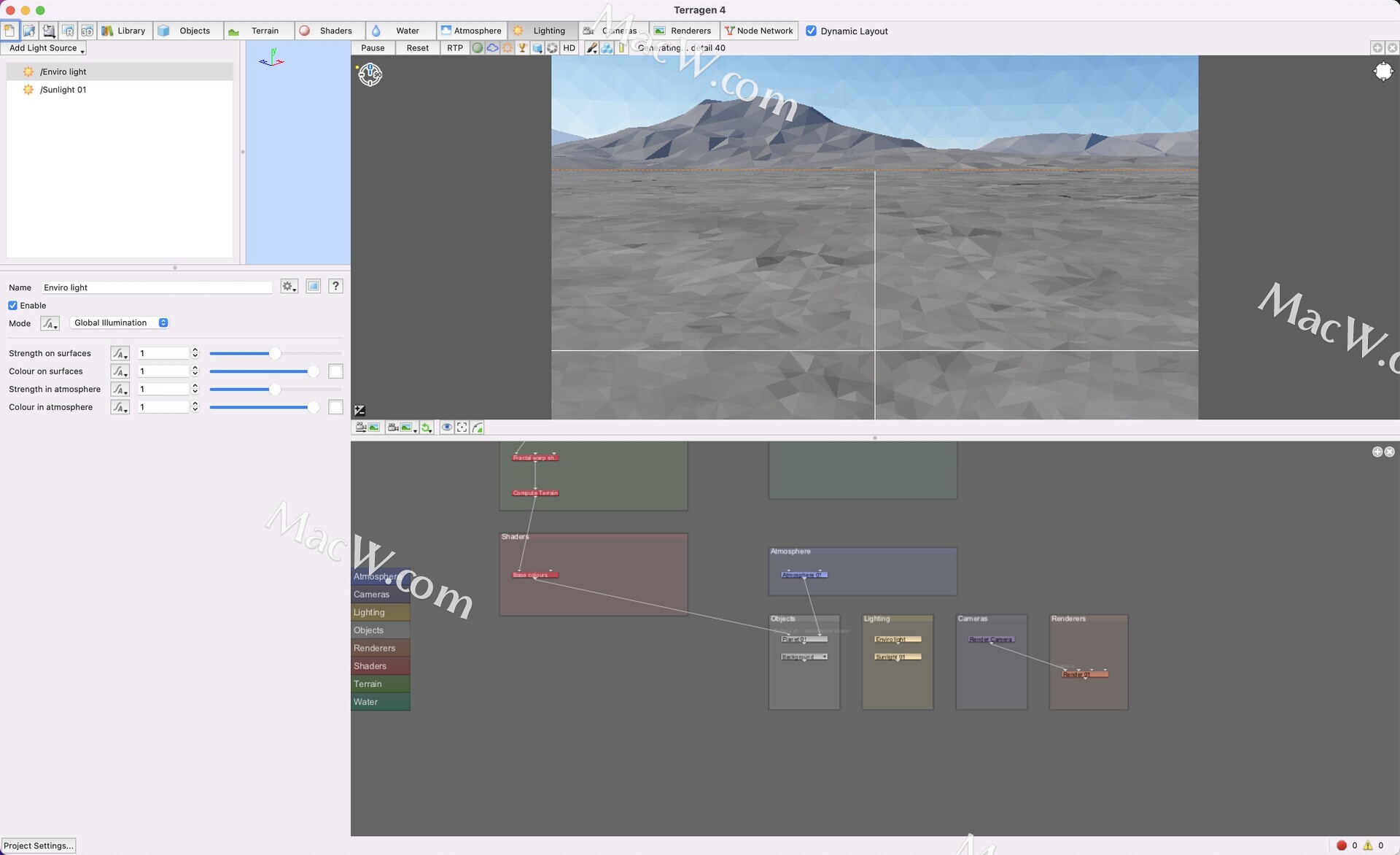Click the new project file icon
The height and width of the screenshot is (855, 1400).
(9, 31)
